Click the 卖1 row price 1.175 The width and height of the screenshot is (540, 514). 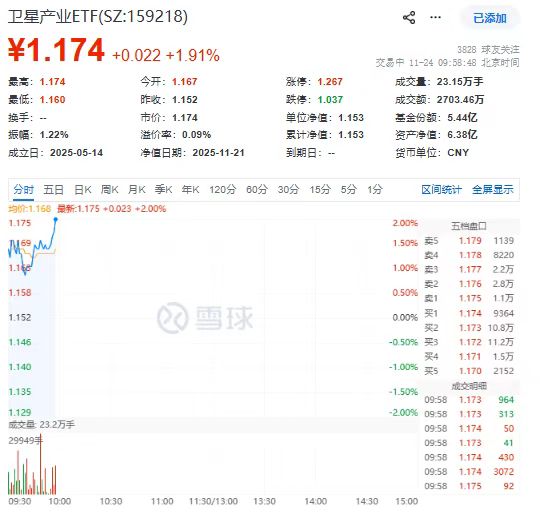[x=470, y=298]
